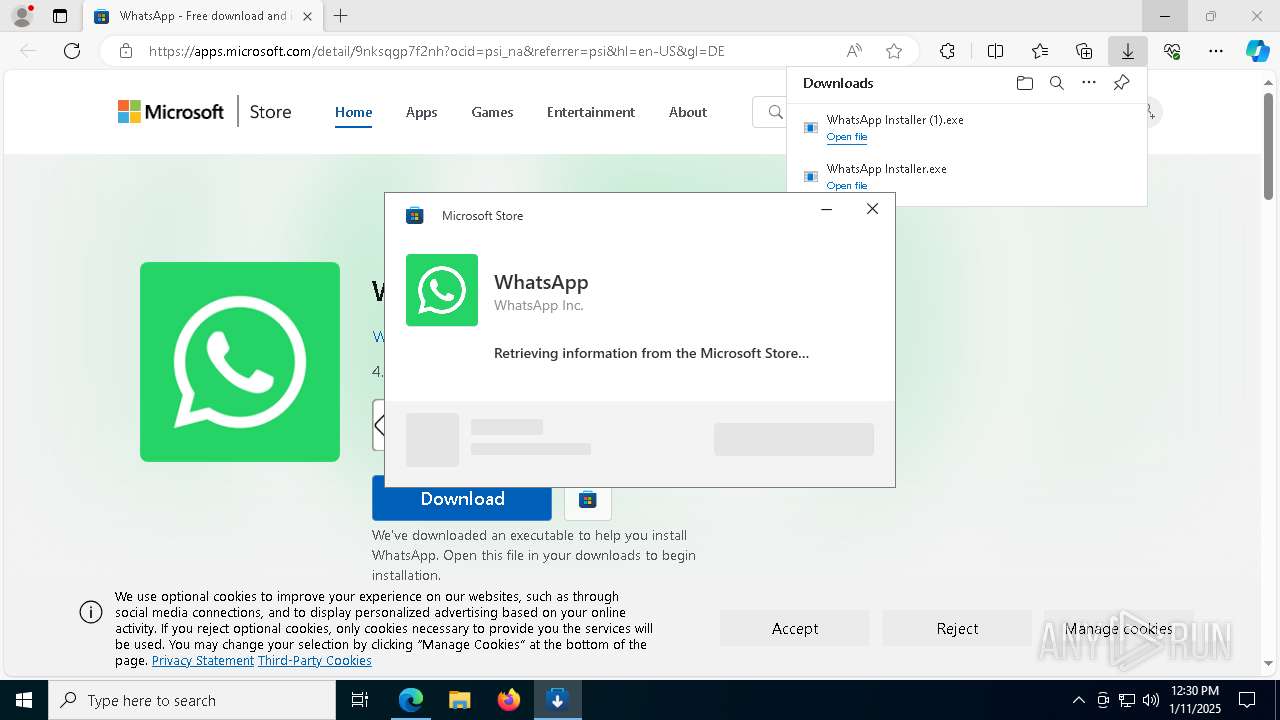Select the Home navigation tab
This screenshot has width=1280, height=720.
(x=353, y=112)
